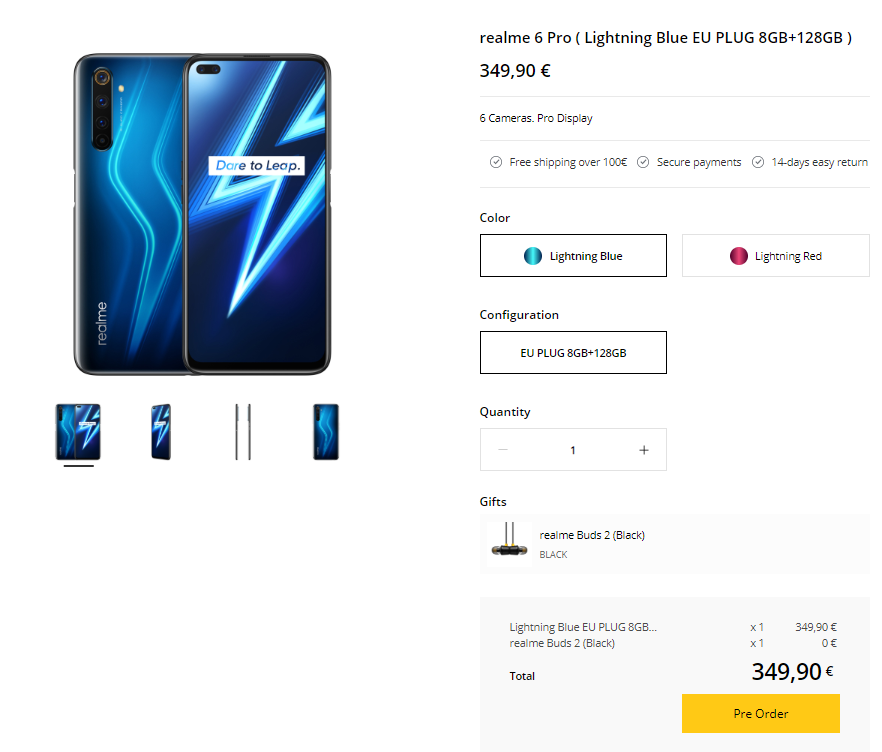The image size is (882, 752).
Task: Select the Lightning Red color option
Action: click(x=775, y=255)
